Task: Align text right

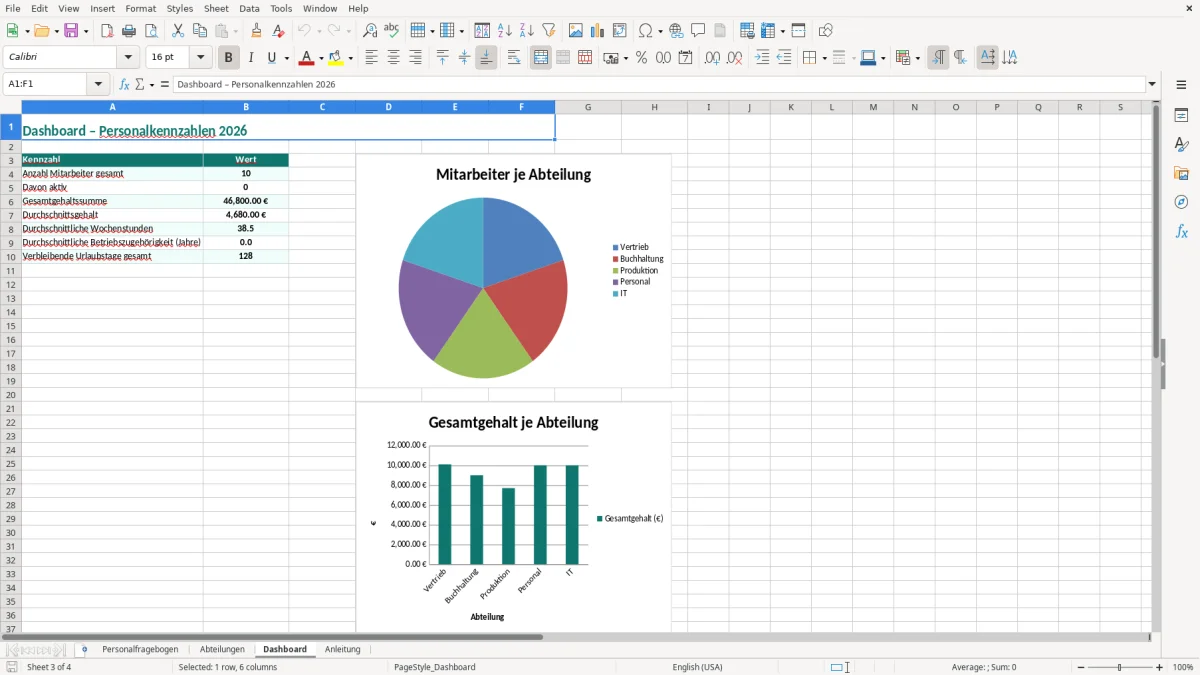Action: (415, 58)
